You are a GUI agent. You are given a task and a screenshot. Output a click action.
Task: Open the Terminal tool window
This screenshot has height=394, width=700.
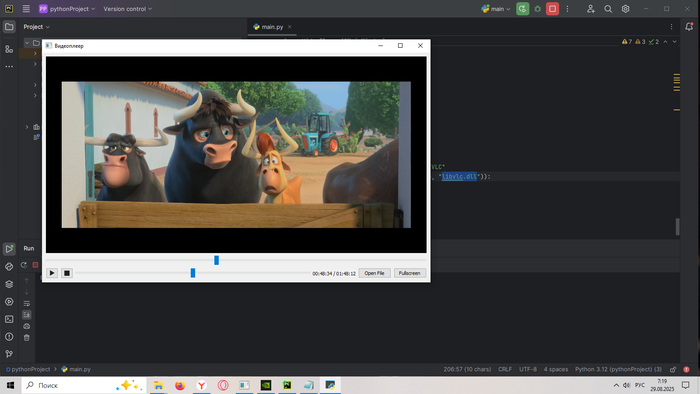coord(9,319)
